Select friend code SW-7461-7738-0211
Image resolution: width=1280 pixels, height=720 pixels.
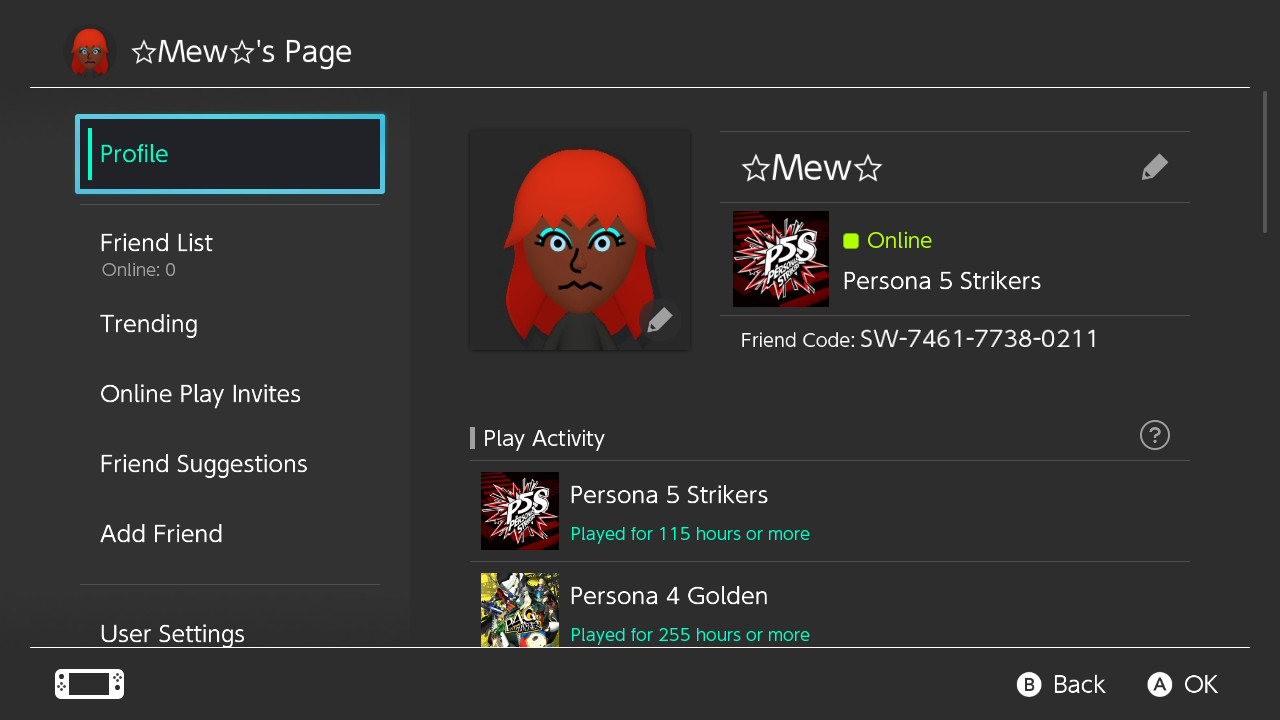click(x=979, y=339)
